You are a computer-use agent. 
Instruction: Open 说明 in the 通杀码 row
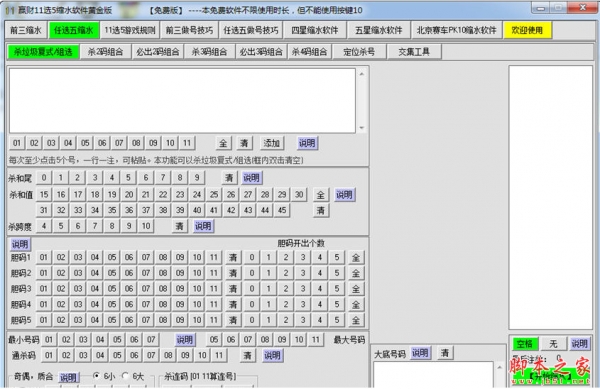click(x=272, y=355)
